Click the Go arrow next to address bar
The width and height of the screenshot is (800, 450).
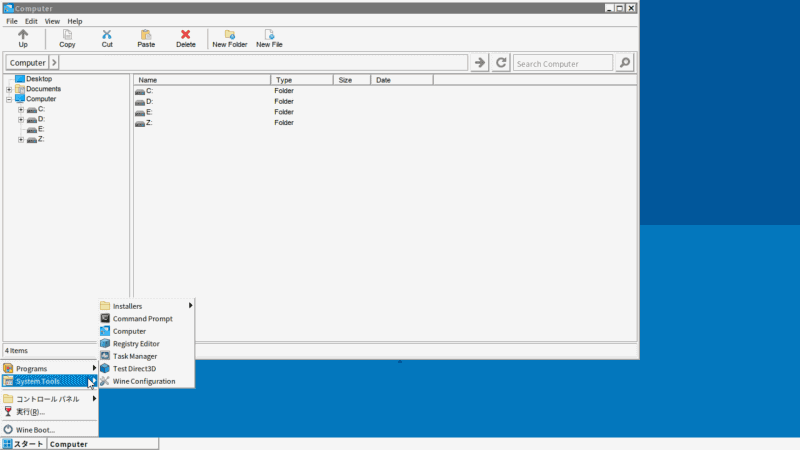pyautogui.click(x=480, y=63)
